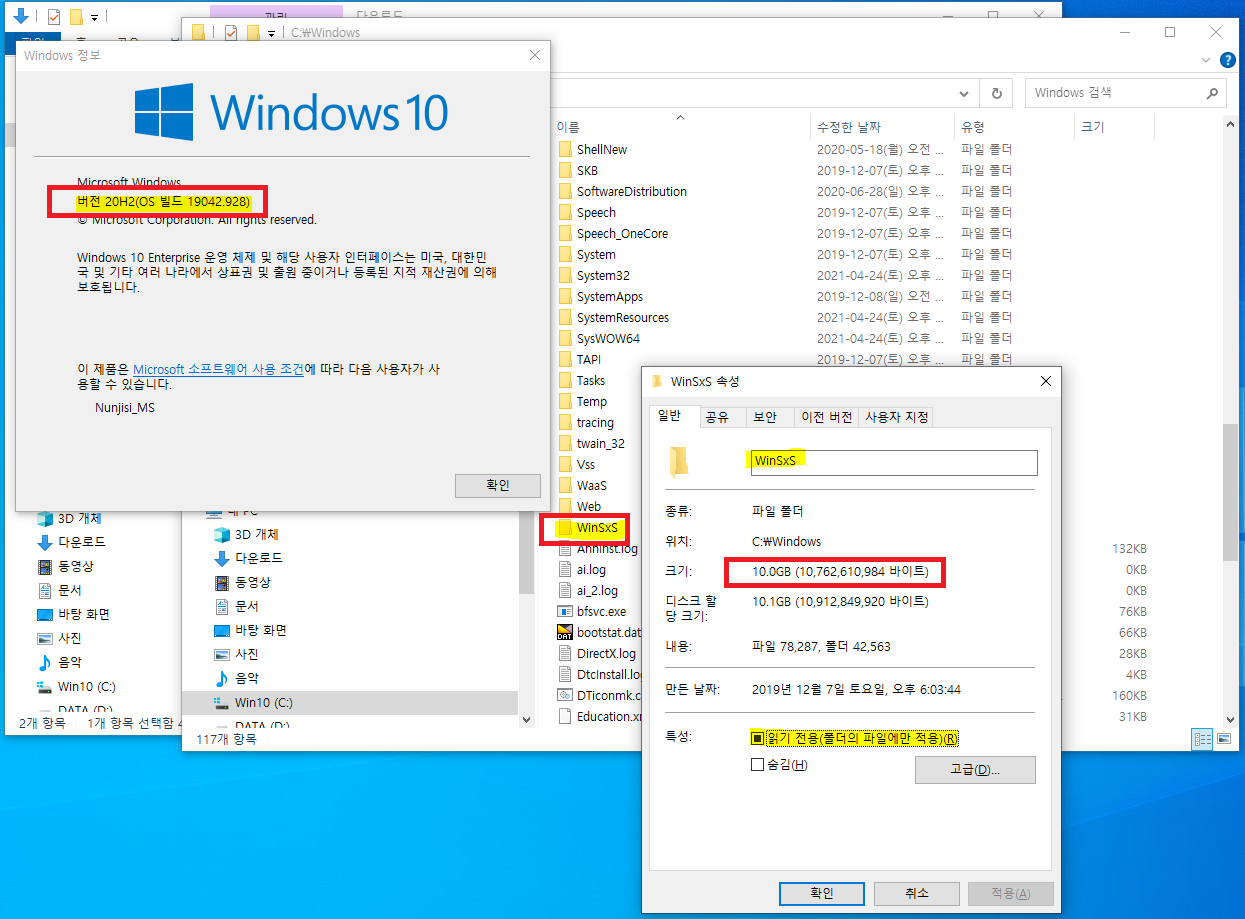Select 음악 in the front window's navigation pane
Viewport: 1245px width, 919px height.
point(246,678)
